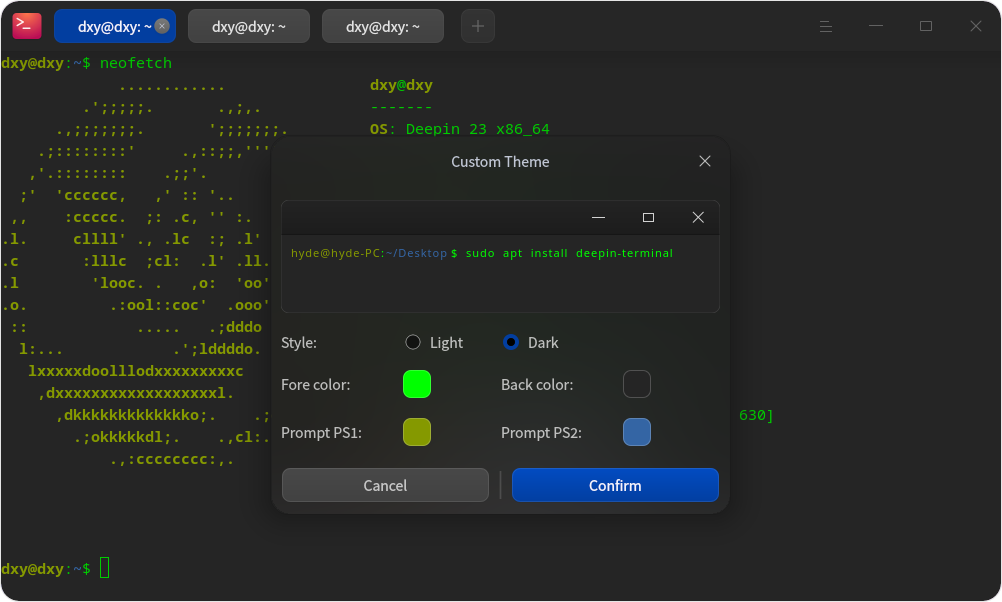Switch style from Dark to Light
The image size is (1002, 602).
[413, 342]
